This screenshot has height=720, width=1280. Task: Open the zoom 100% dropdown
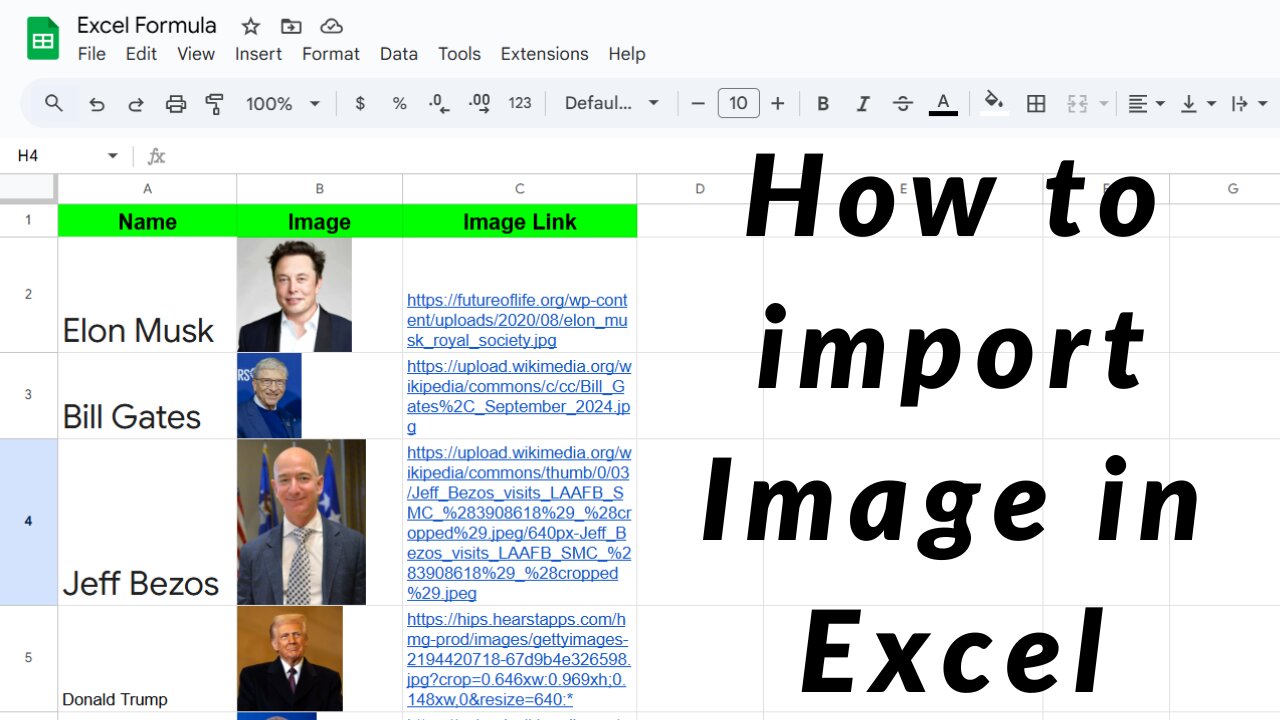pos(283,103)
